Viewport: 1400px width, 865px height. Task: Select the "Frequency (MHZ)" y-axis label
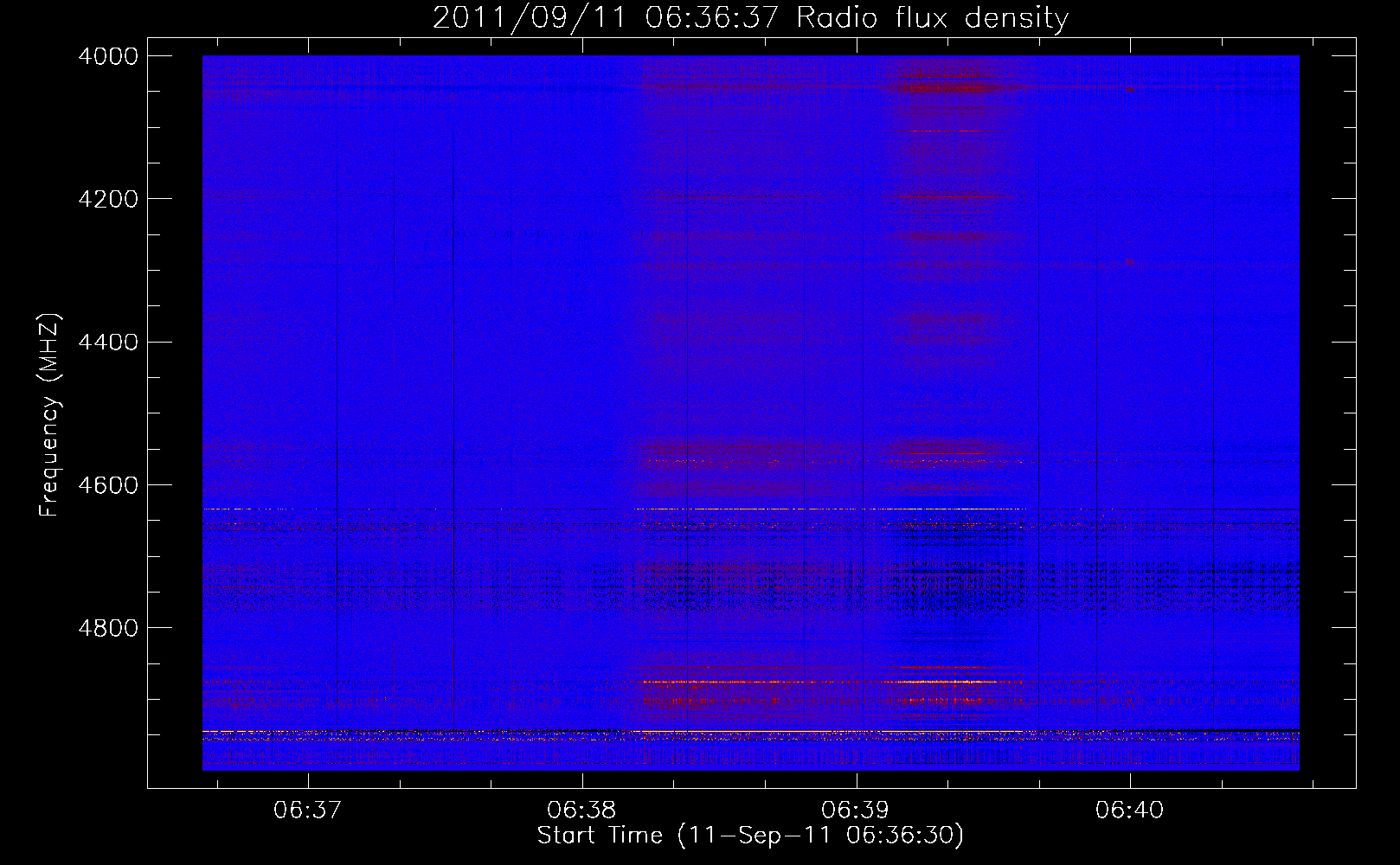[x=49, y=415]
